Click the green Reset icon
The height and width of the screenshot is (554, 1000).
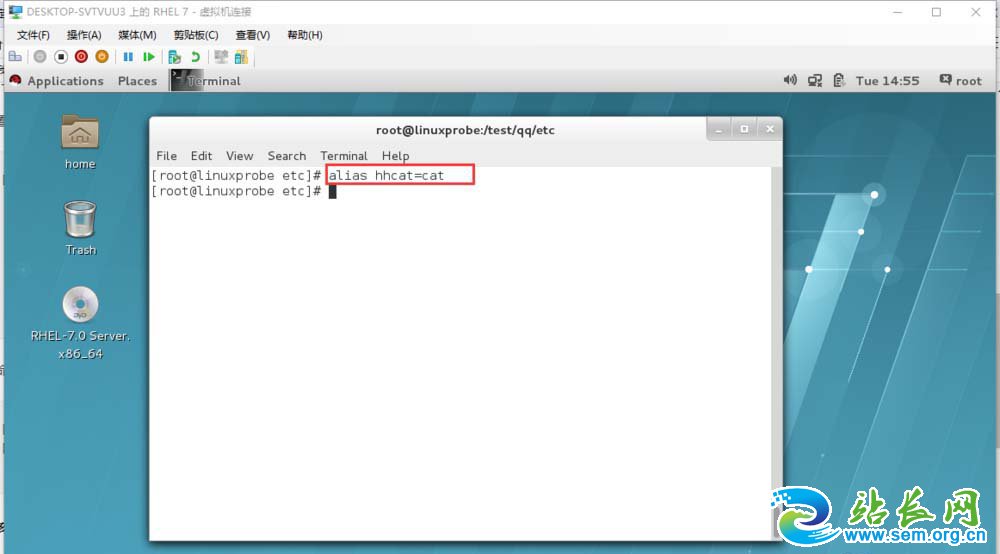(x=148, y=57)
